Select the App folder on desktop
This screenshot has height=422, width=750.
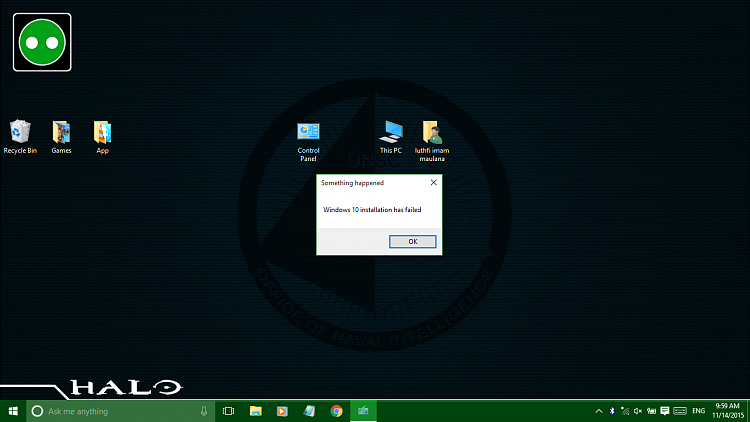pos(102,137)
